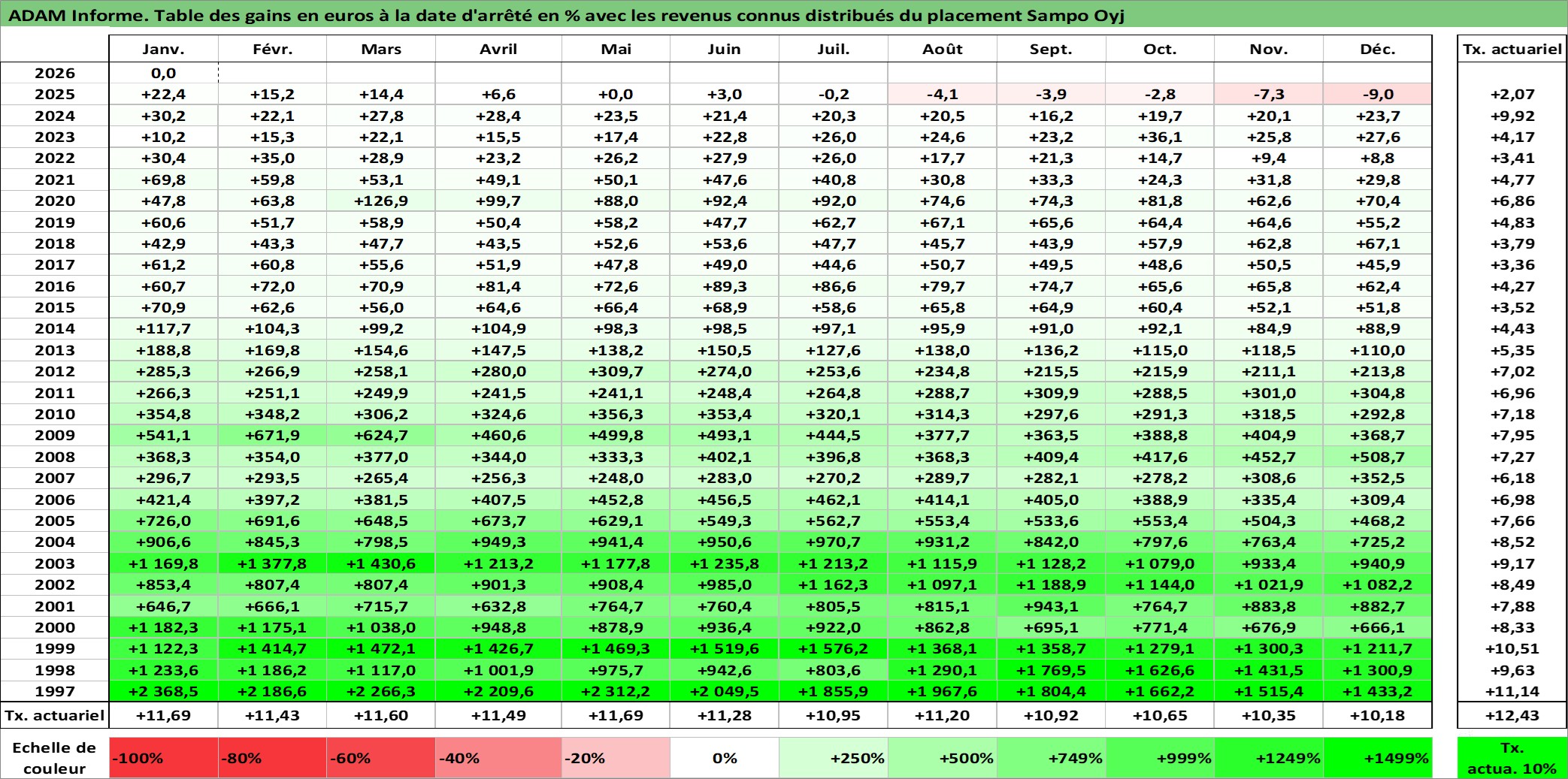Click the 2025 row label
The height and width of the screenshot is (779, 1568).
tap(55, 94)
